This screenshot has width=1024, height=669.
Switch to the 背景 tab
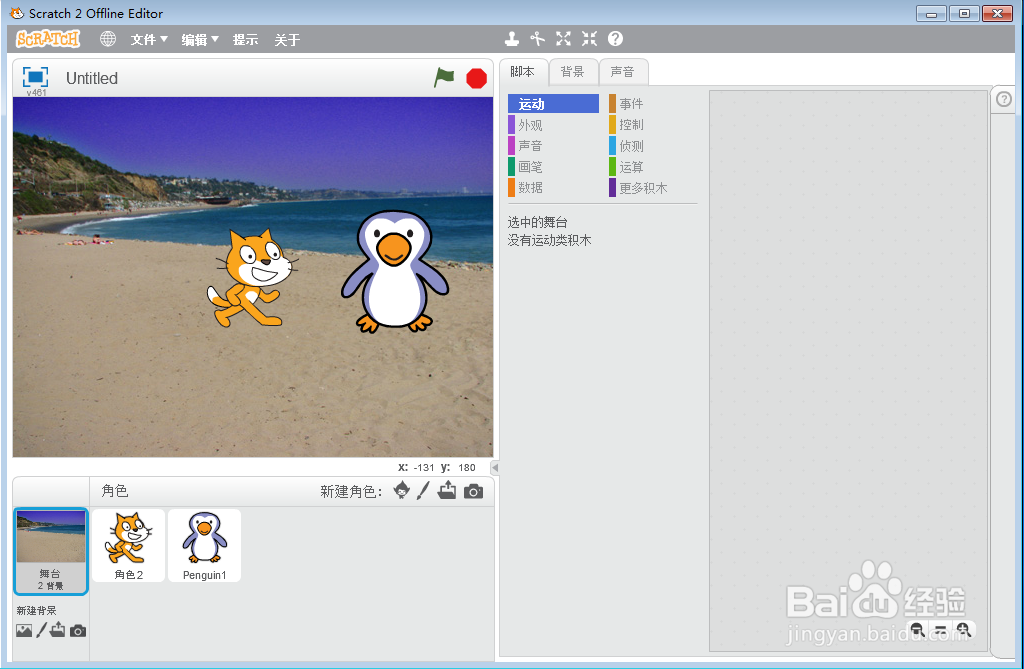point(573,71)
